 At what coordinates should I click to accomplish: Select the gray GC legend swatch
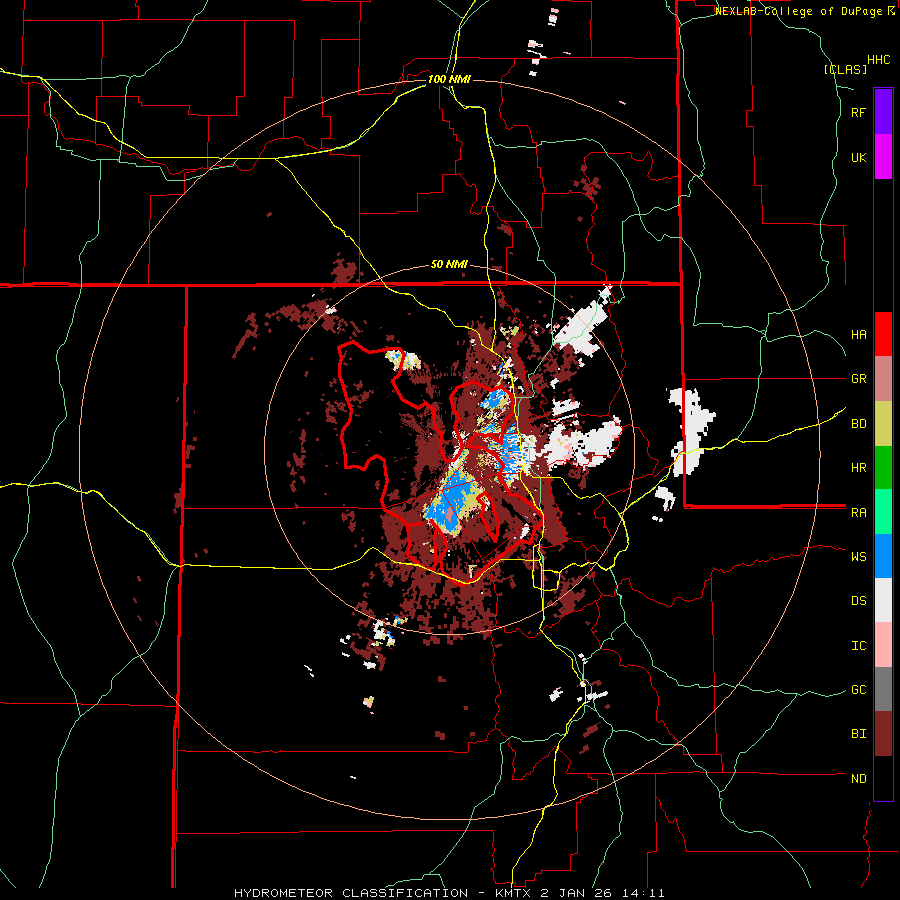click(x=883, y=689)
